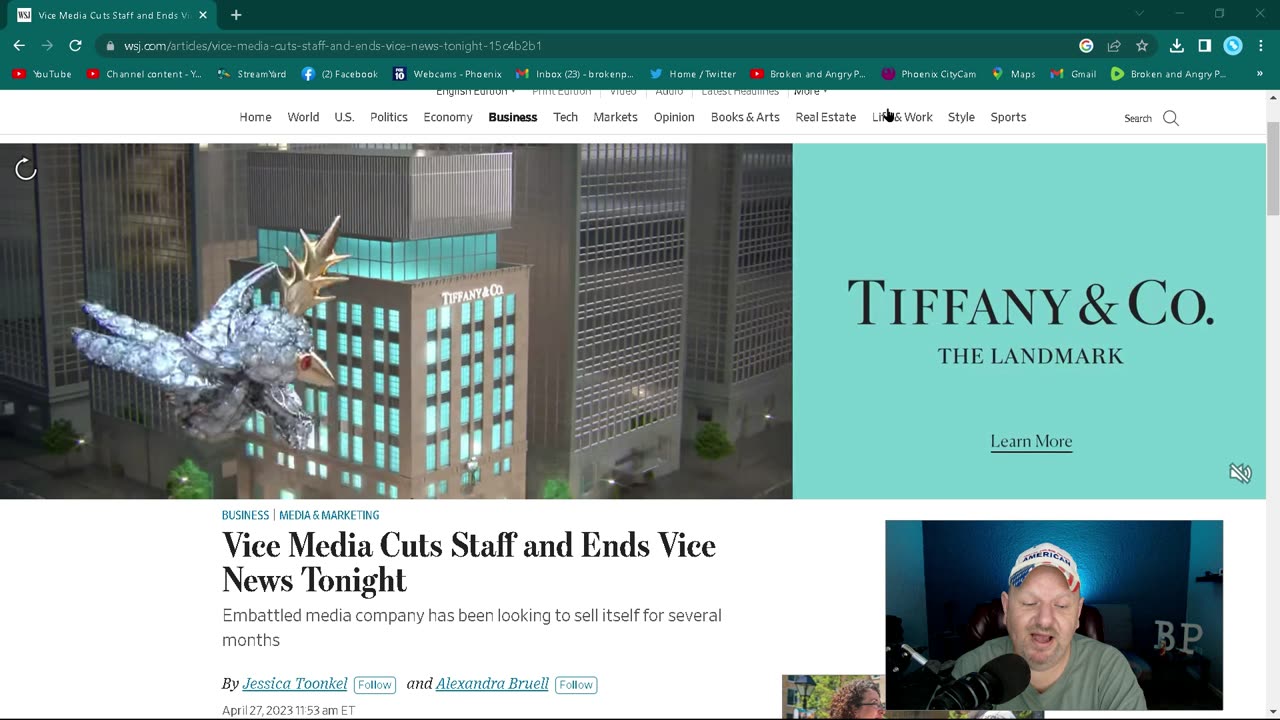Open the Markets section

coord(615,117)
